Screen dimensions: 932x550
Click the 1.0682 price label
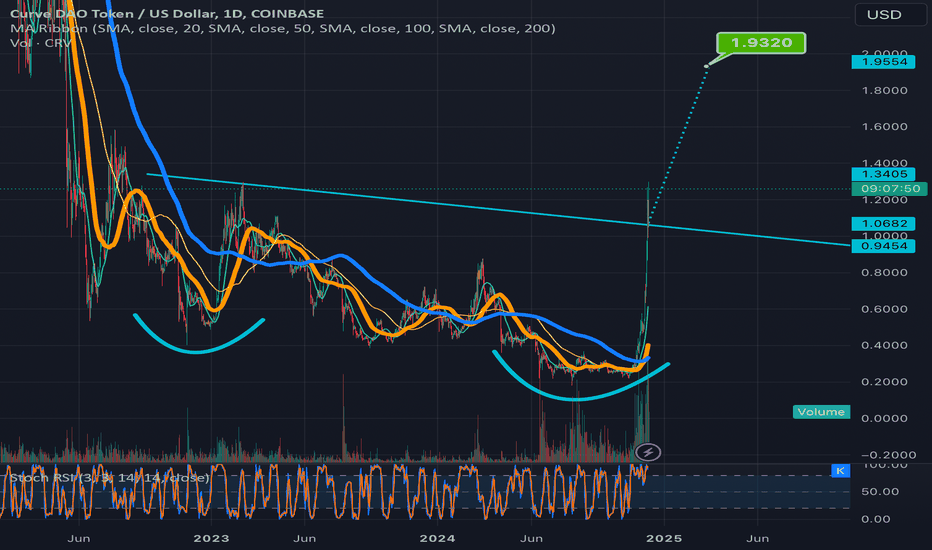point(883,224)
